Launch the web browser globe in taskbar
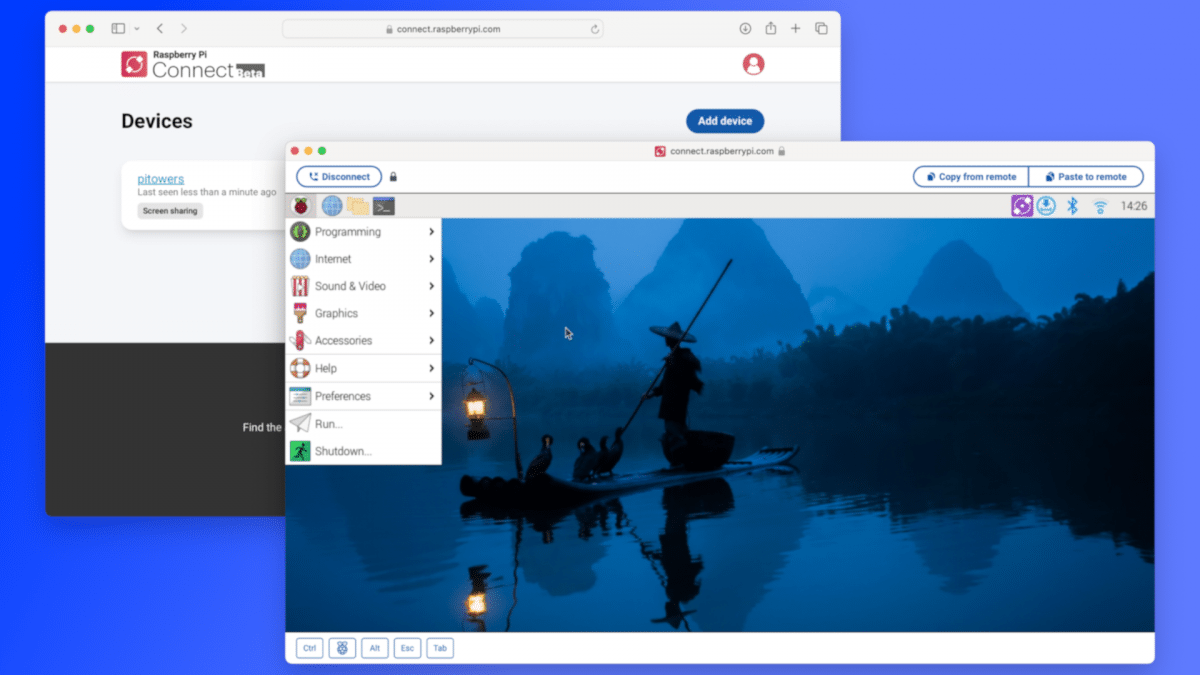The image size is (1200, 675). pyautogui.click(x=332, y=206)
